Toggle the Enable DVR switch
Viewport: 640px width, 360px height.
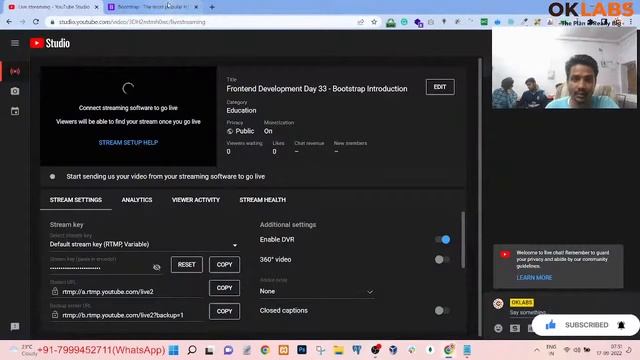click(x=442, y=240)
